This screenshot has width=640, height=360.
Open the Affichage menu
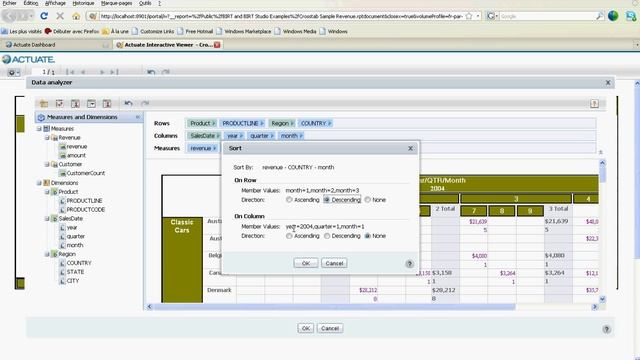tap(55, 3)
